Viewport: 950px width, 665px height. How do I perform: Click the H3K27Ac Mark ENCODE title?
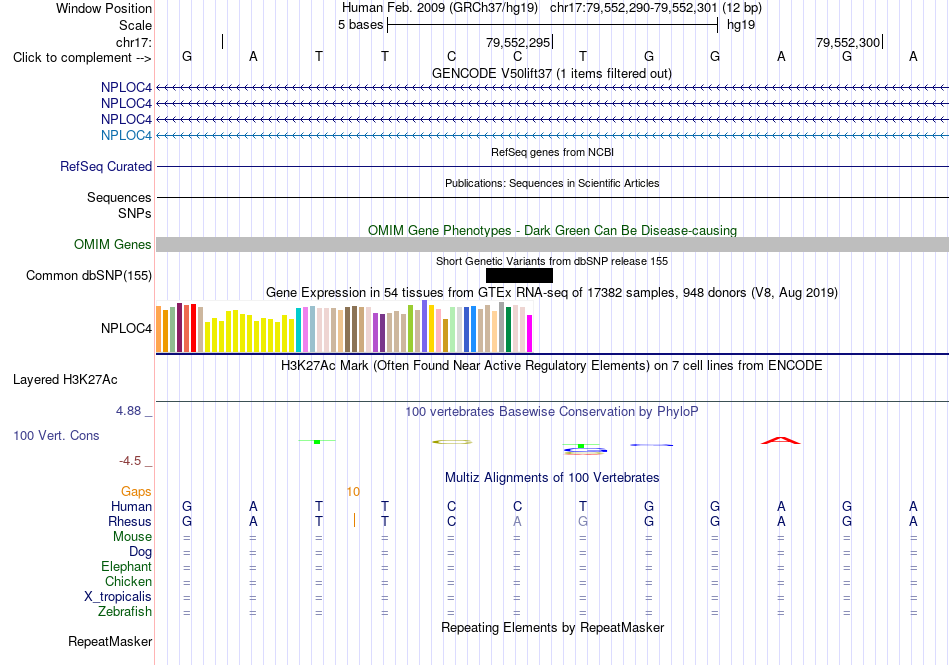552,366
